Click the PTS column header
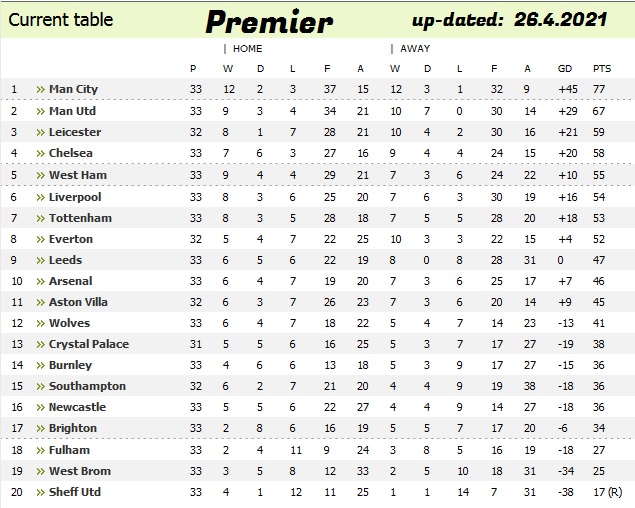The height and width of the screenshot is (508, 635). click(601, 68)
